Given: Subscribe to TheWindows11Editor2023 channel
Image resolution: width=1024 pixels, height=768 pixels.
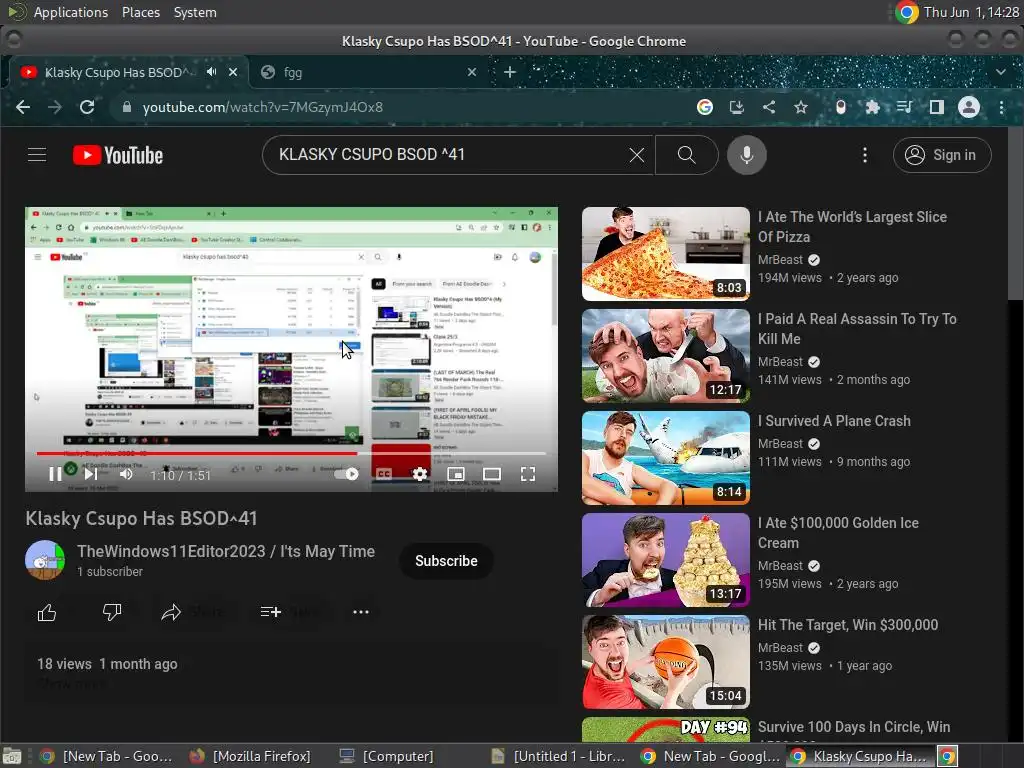Looking at the screenshot, I should pyautogui.click(x=446, y=561).
